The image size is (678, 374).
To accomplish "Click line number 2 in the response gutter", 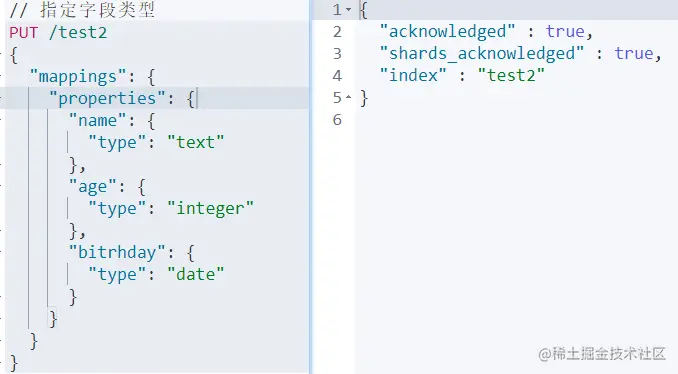I will 337,32.
